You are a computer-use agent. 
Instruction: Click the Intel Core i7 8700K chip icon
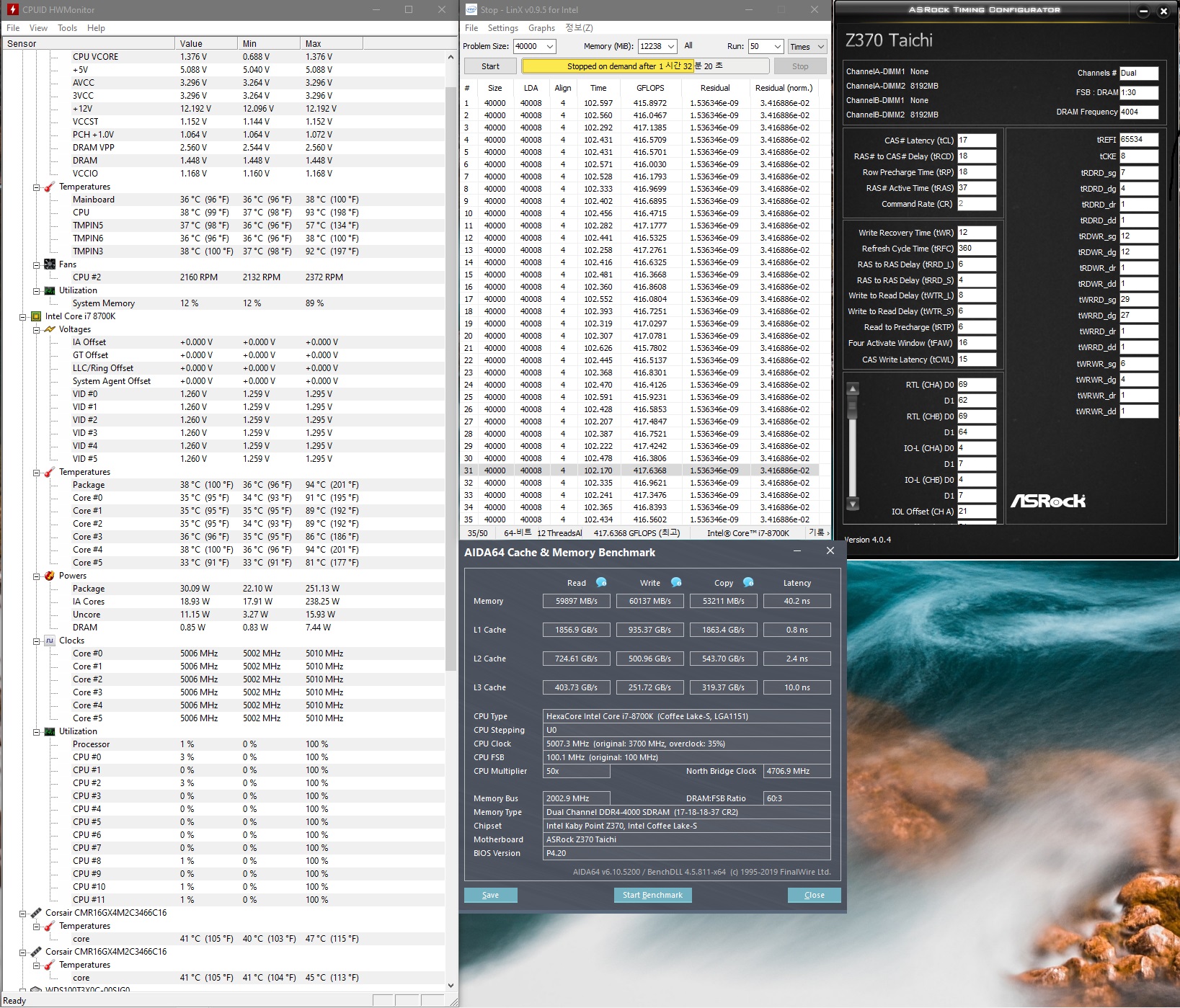click(x=36, y=316)
